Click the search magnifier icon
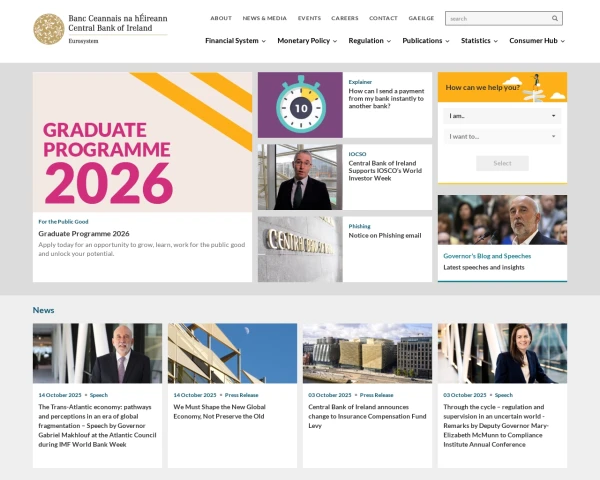600x480 pixels. [555, 18]
